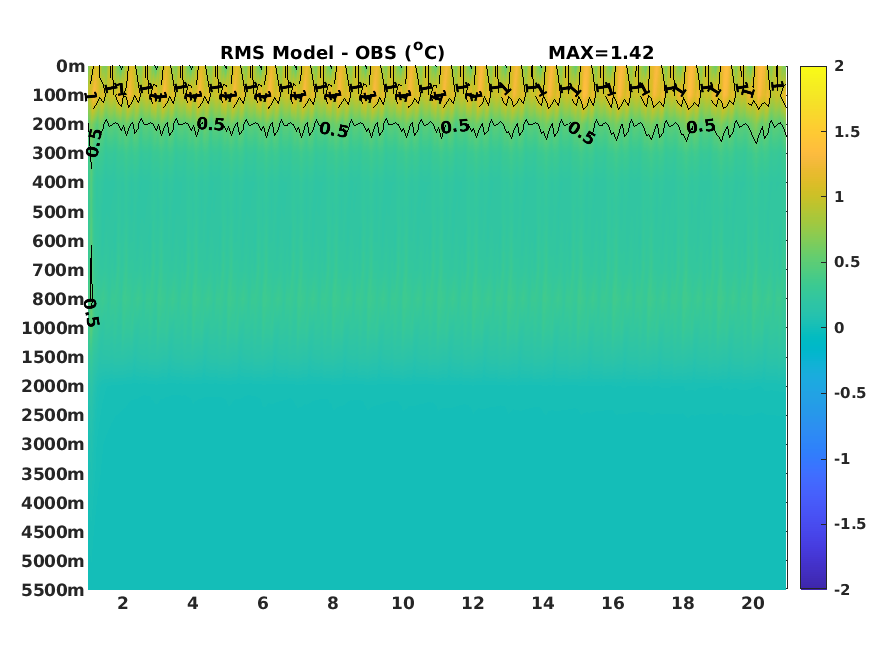Viewport: 875px width, 656px height.
Task: Click the plot title 'RMS Model - OBS (°C)'
Action: 333,52
